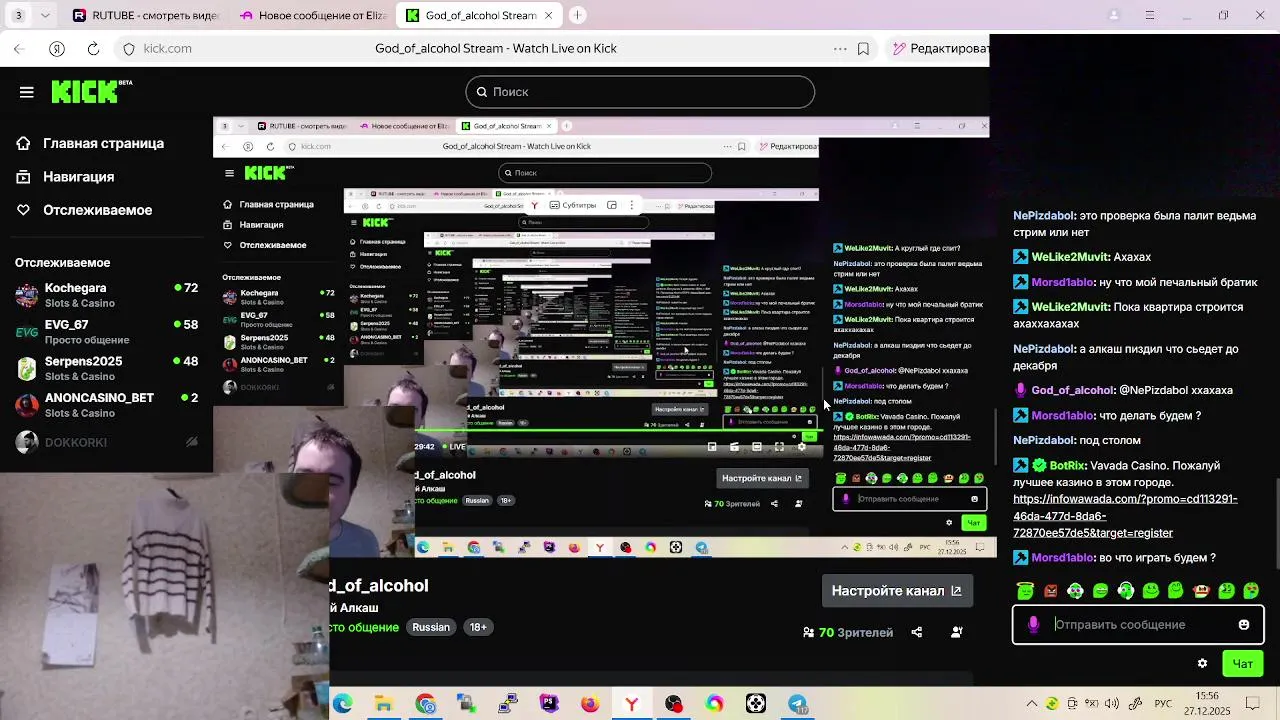Open browser profile icon in title bar
Image resolution: width=1280 pixels, height=720 pixels.
click(x=1114, y=15)
